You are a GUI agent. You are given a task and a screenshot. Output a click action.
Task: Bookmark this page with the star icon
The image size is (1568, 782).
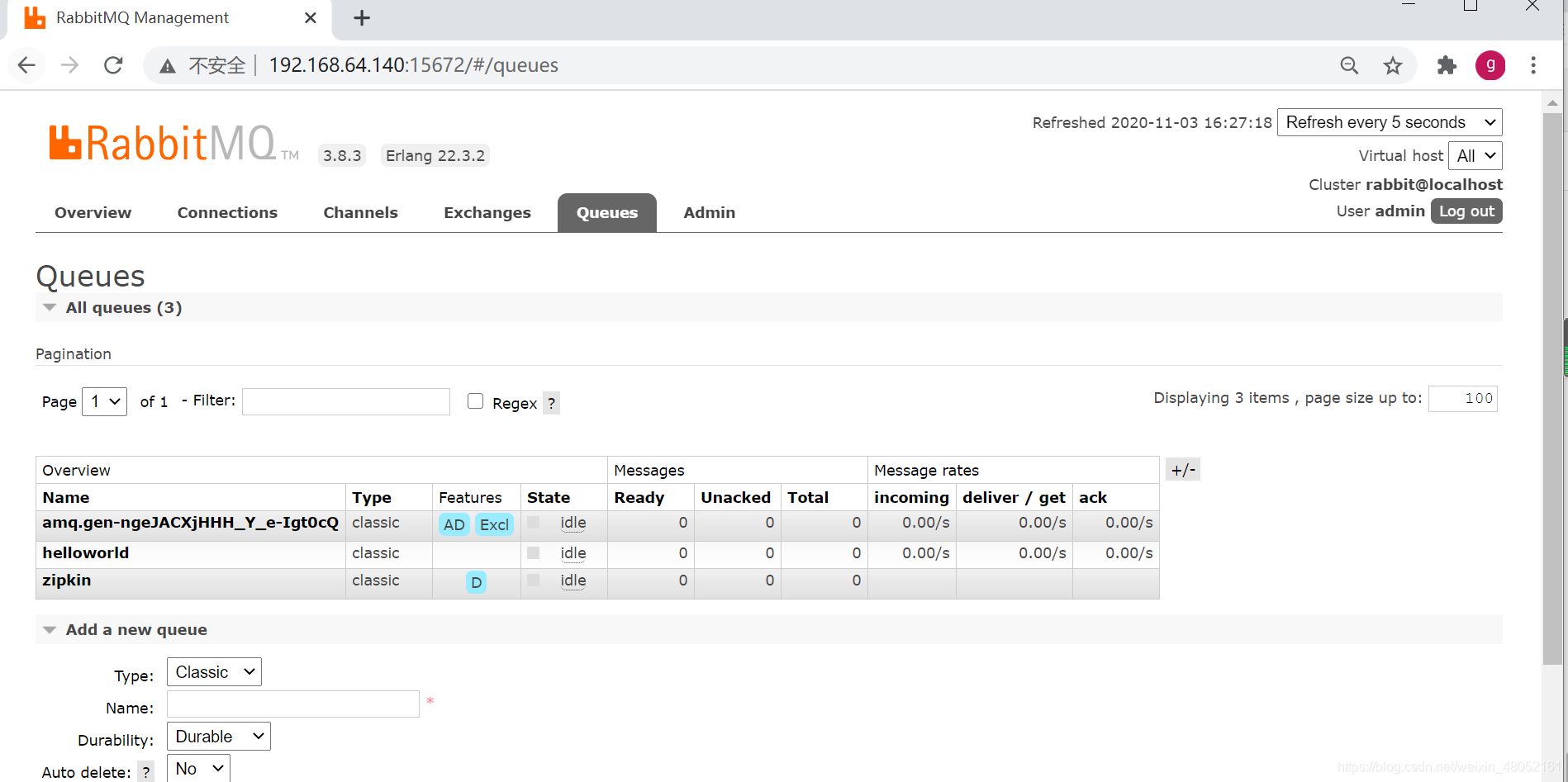pos(1393,65)
